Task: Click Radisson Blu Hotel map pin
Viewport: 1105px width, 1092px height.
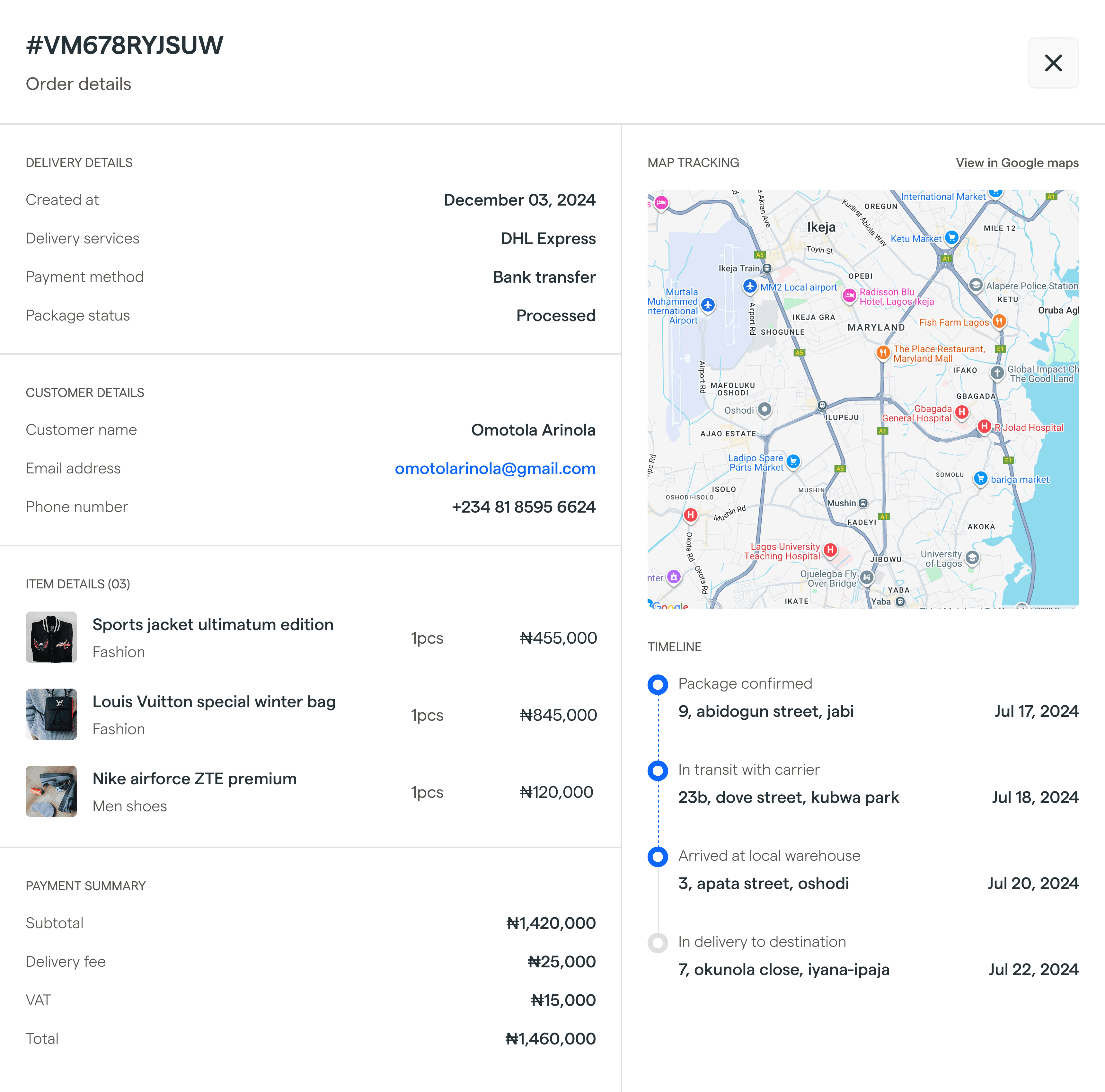Action: pyautogui.click(x=849, y=295)
